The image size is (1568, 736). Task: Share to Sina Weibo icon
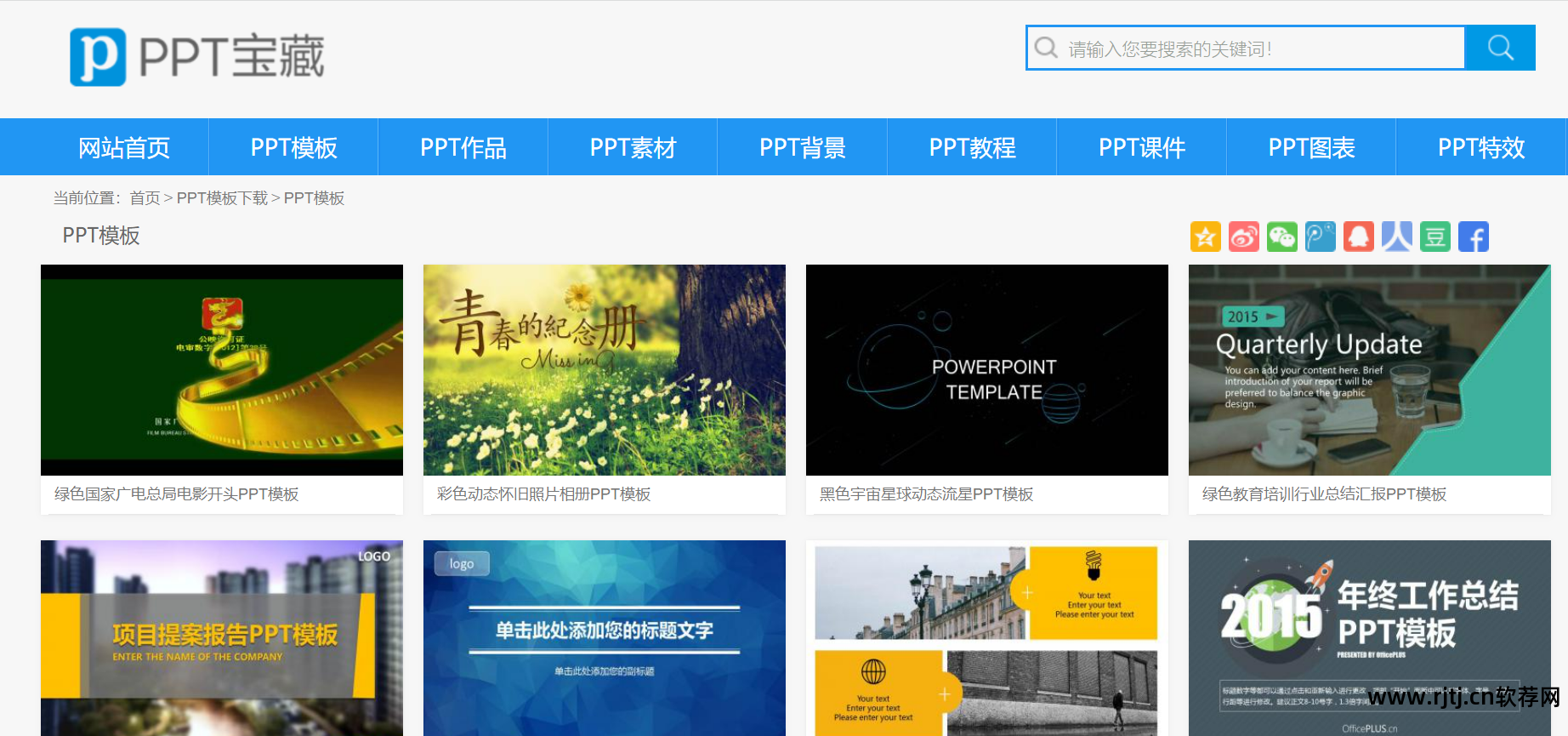click(1243, 237)
